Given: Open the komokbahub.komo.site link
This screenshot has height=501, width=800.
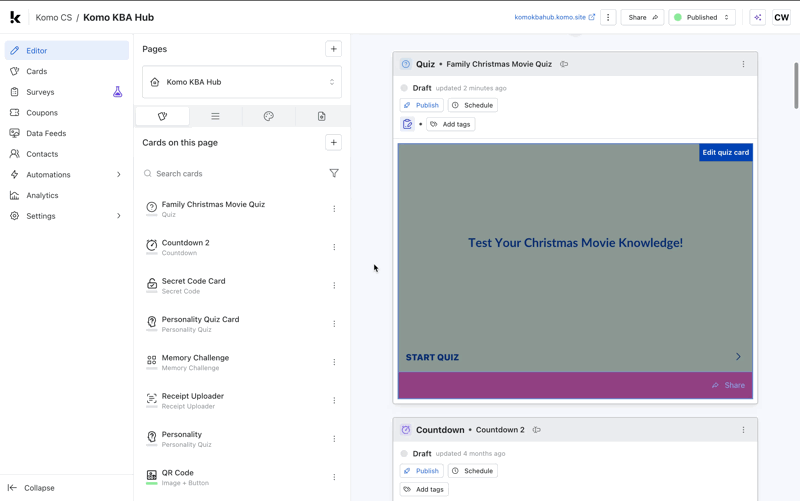Looking at the screenshot, I should (x=554, y=17).
